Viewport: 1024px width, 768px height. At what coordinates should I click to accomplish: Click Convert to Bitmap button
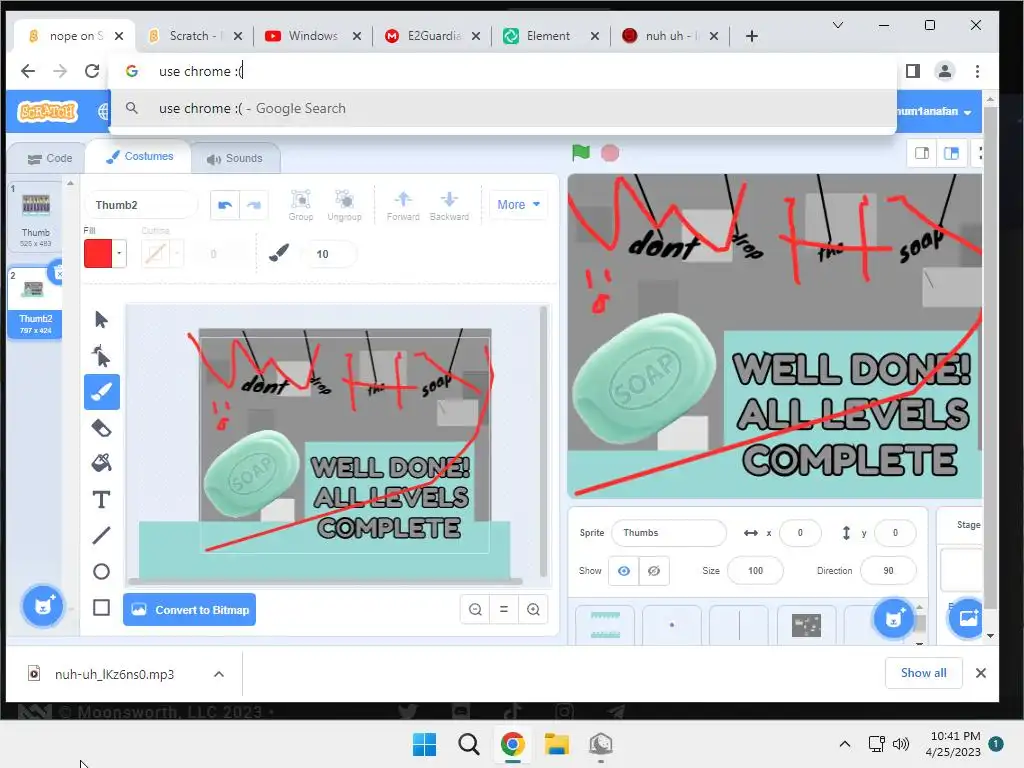click(x=189, y=609)
